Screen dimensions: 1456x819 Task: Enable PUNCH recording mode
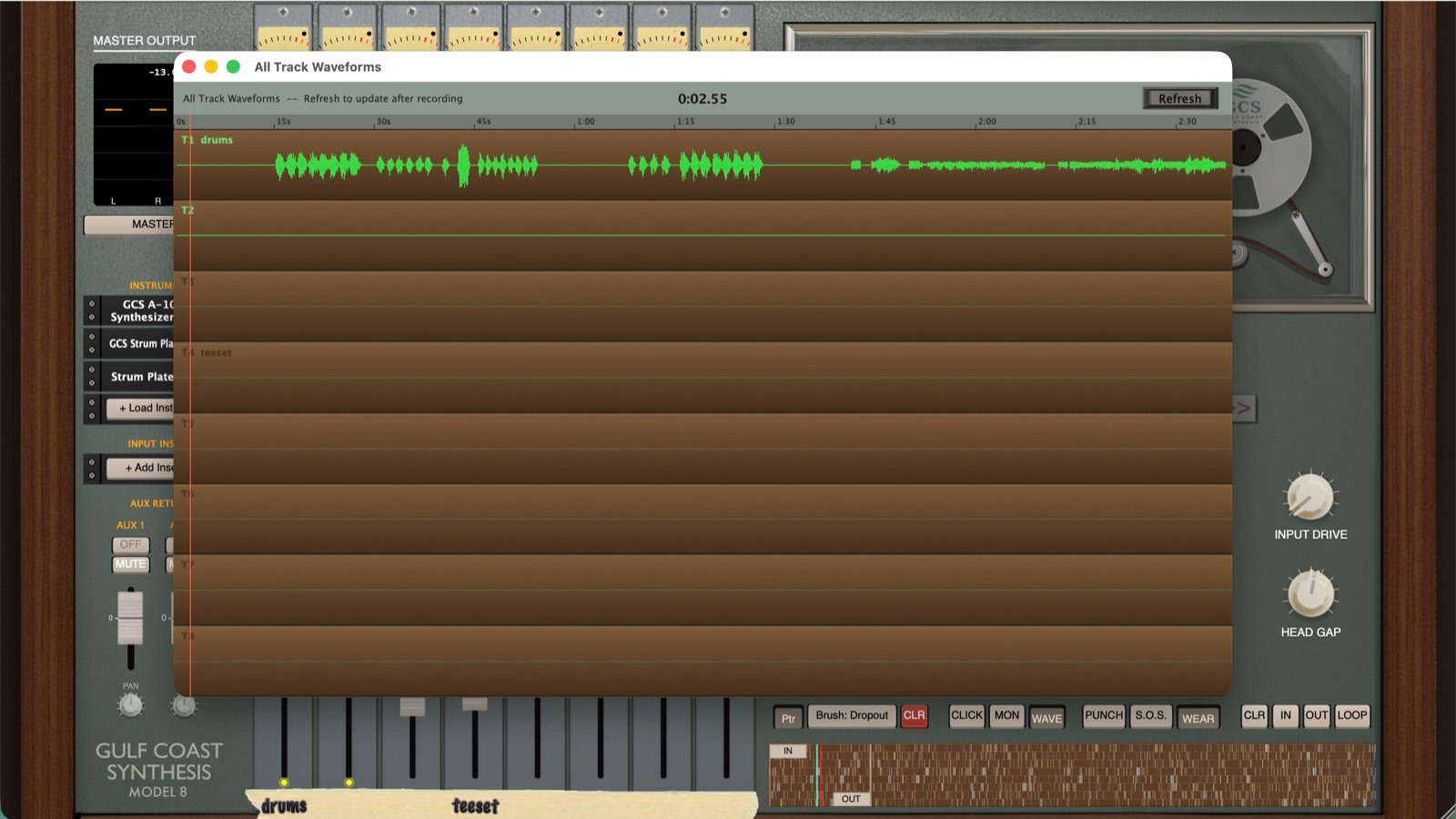1104,716
